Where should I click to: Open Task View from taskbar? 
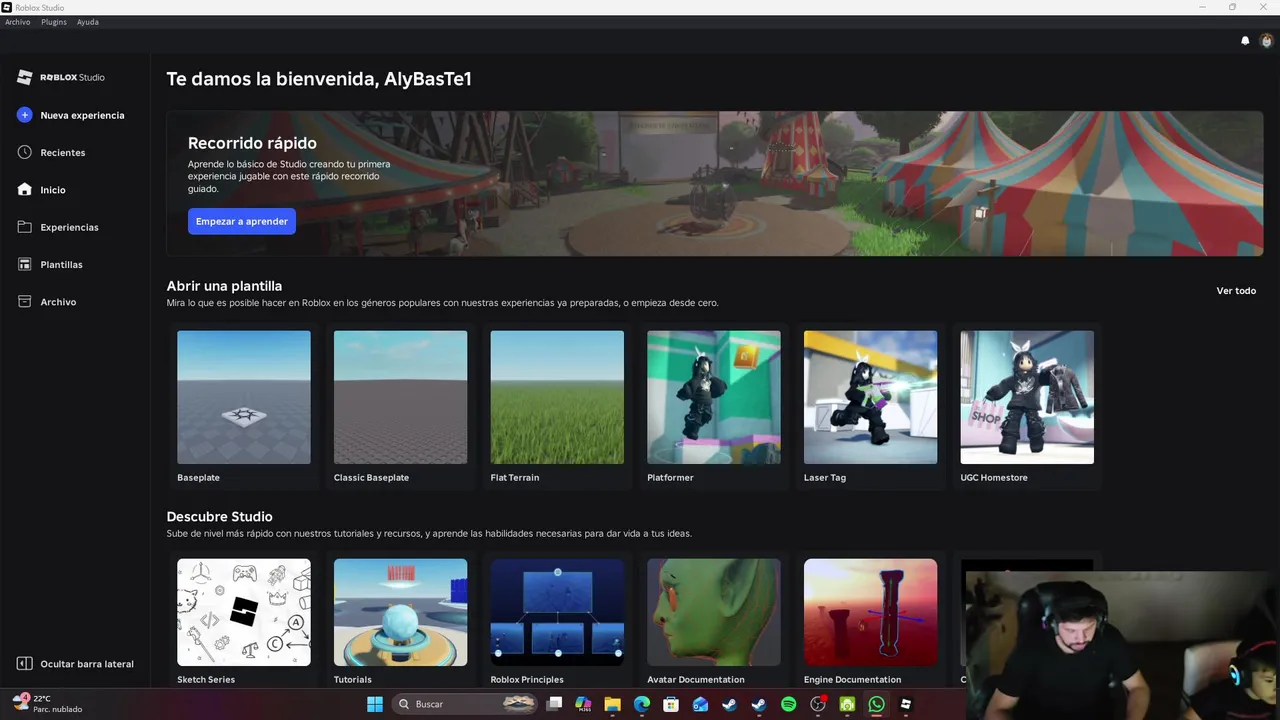(x=554, y=704)
